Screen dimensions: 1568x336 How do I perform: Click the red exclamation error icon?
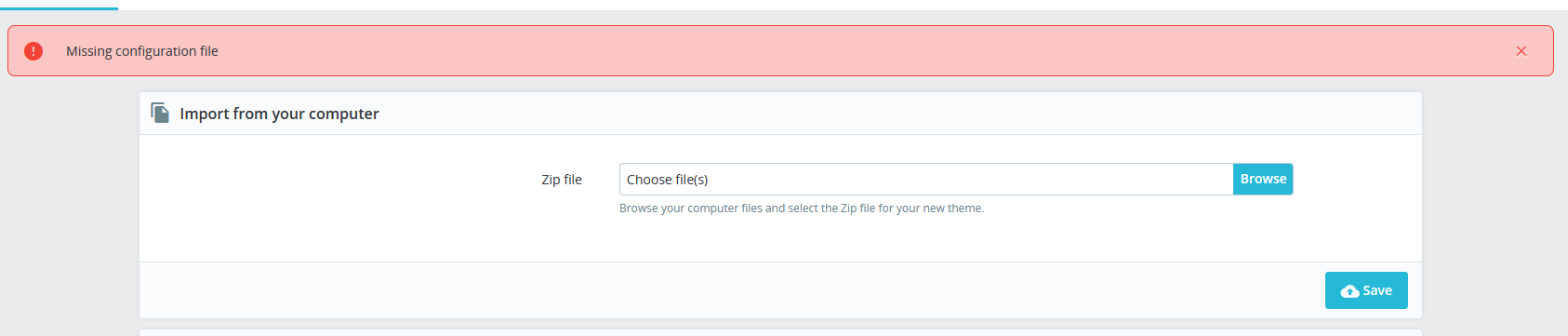pyautogui.click(x=33, y=51)
